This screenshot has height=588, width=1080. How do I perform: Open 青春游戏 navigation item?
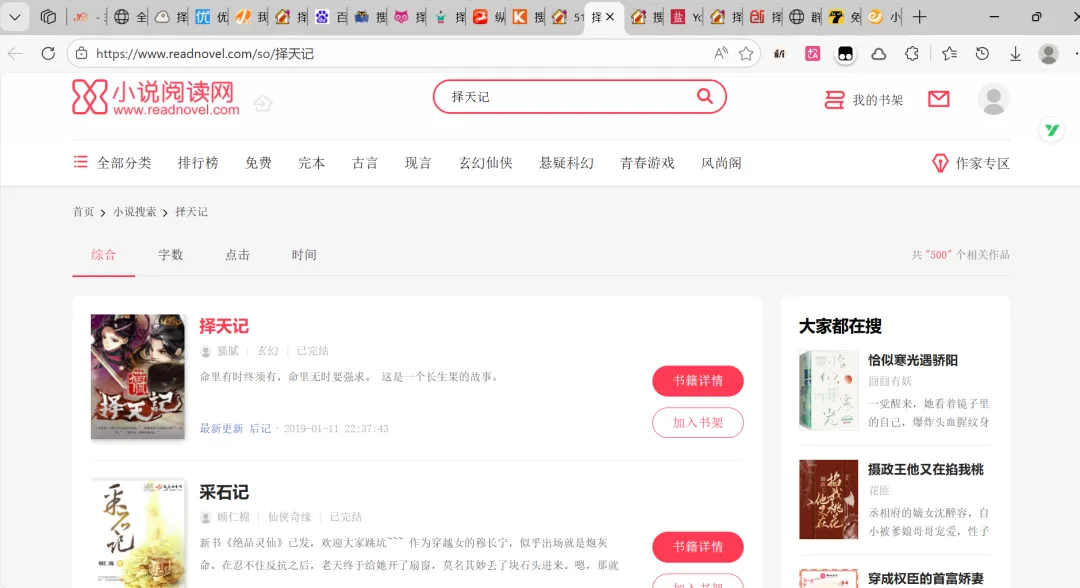point(647,163)
